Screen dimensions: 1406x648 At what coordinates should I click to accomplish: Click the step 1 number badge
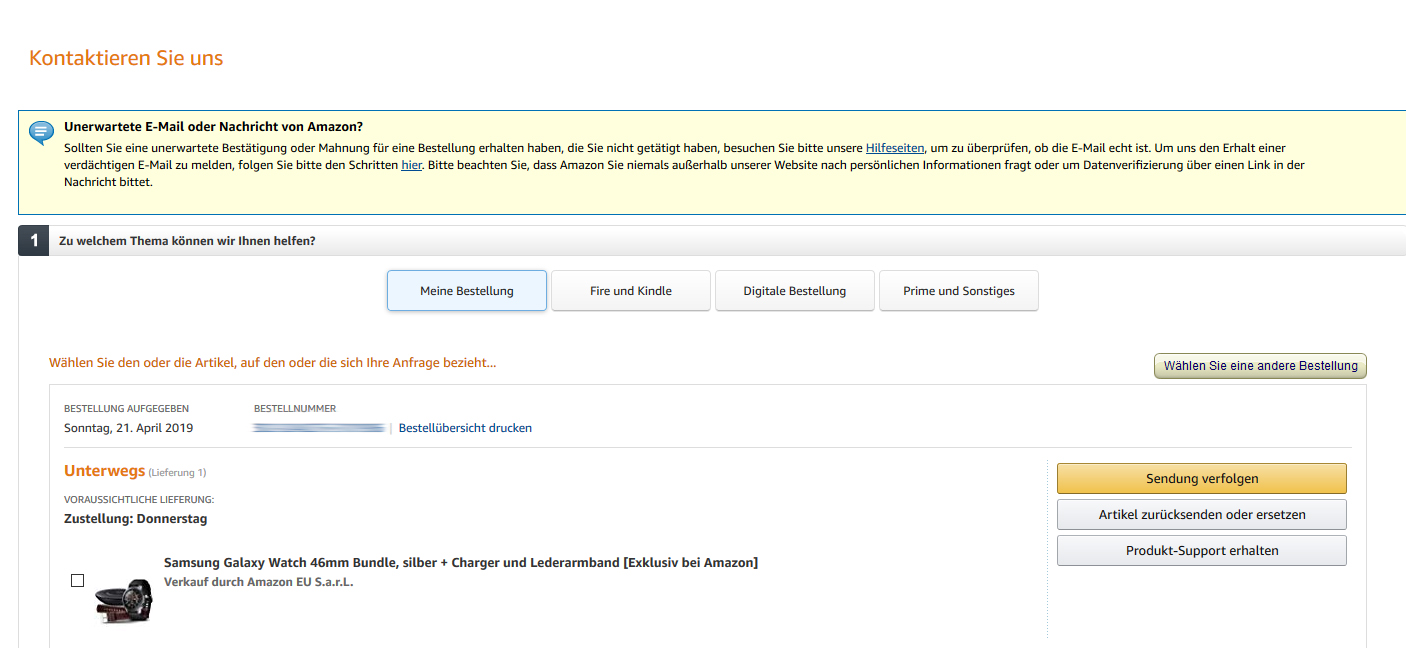point(33,240)
